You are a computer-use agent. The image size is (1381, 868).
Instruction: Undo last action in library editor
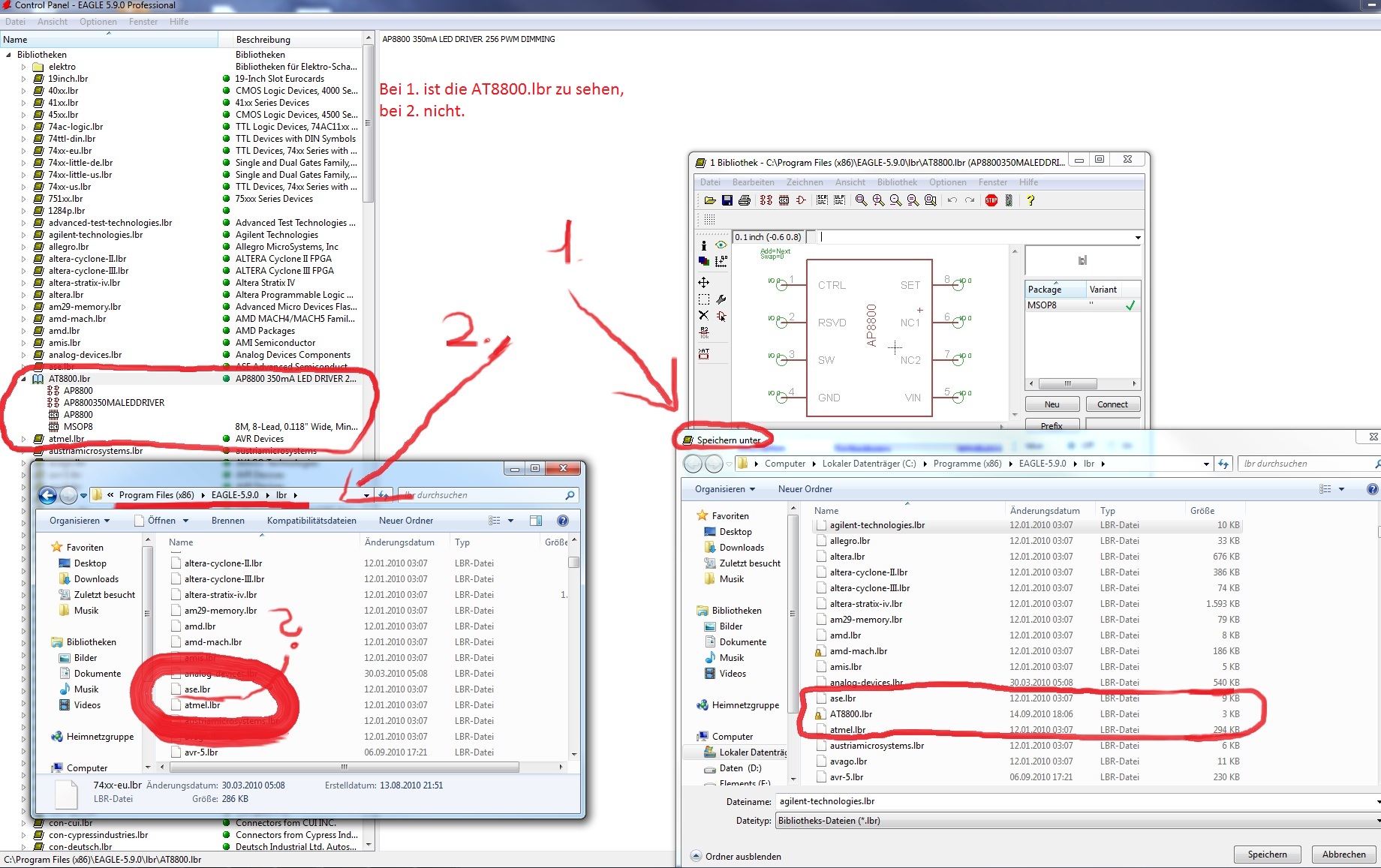point(952,200)
